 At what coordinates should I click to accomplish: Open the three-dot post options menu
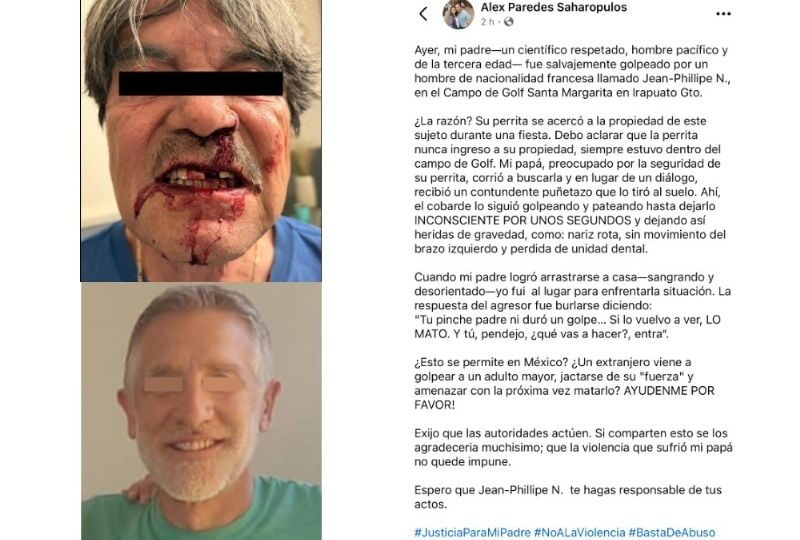(723, 14)
